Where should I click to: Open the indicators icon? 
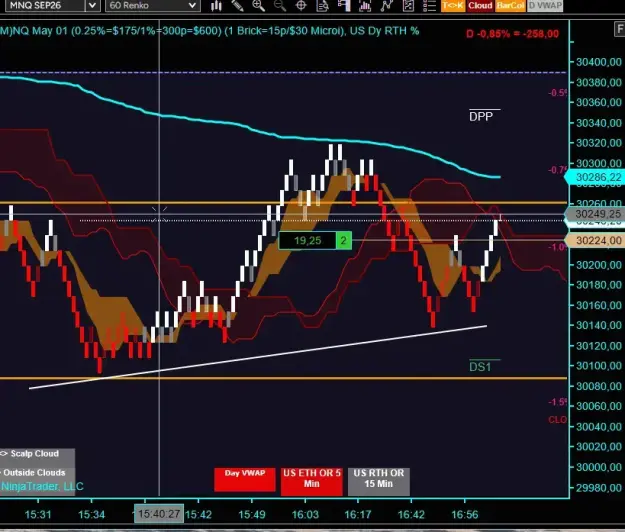365,6
